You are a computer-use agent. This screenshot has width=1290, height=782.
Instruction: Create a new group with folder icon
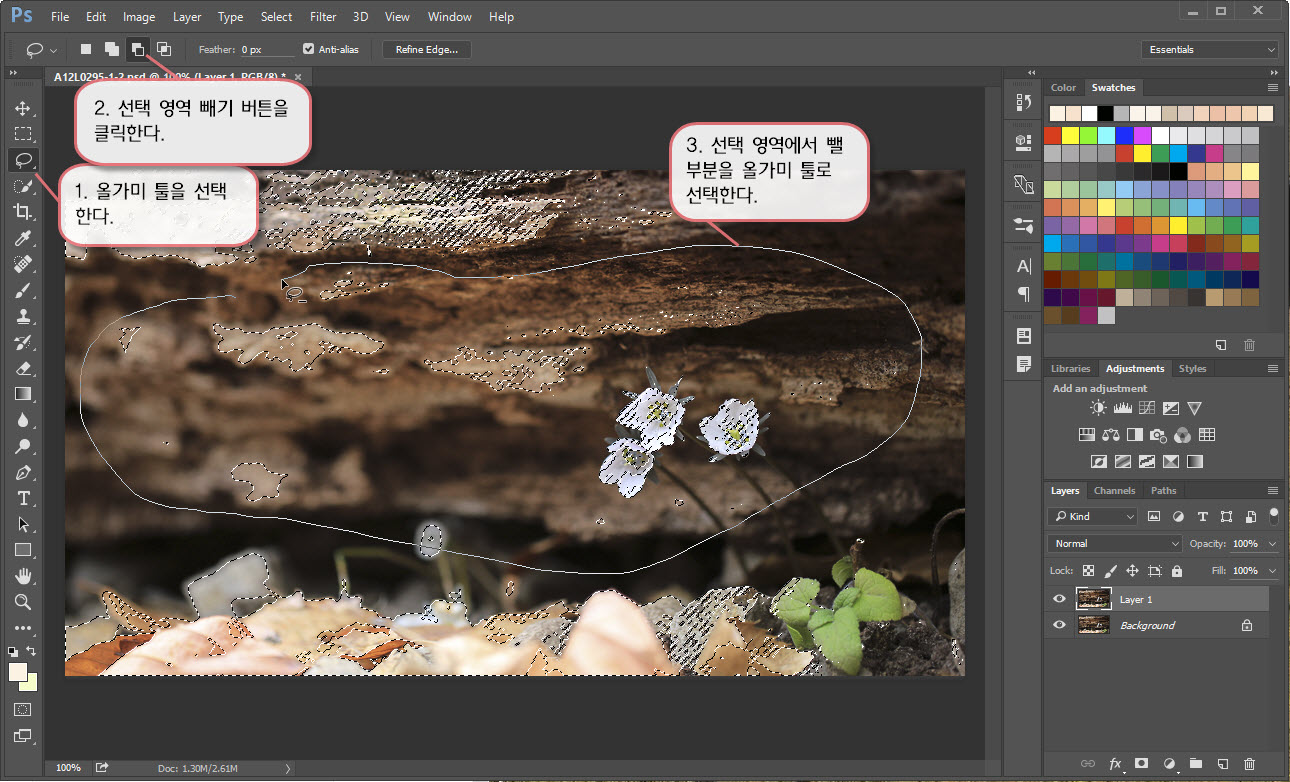click(x=1195, y=763)
